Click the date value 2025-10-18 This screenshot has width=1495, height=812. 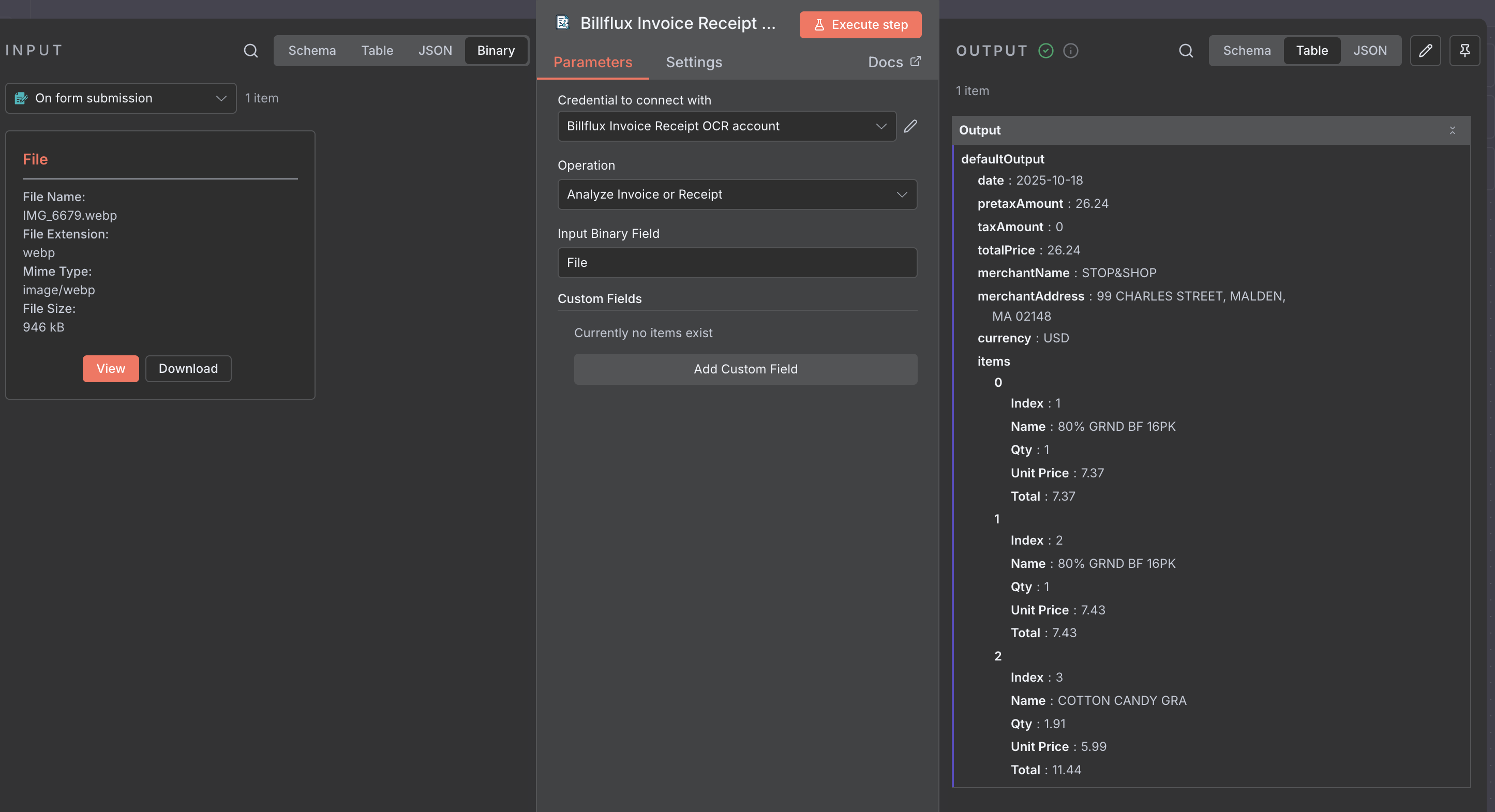1049,180
